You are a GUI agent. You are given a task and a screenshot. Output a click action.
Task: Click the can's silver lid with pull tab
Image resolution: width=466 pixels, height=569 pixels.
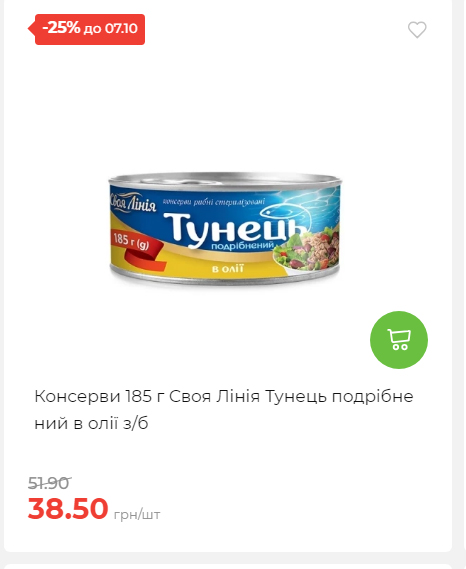click(225, 180)
